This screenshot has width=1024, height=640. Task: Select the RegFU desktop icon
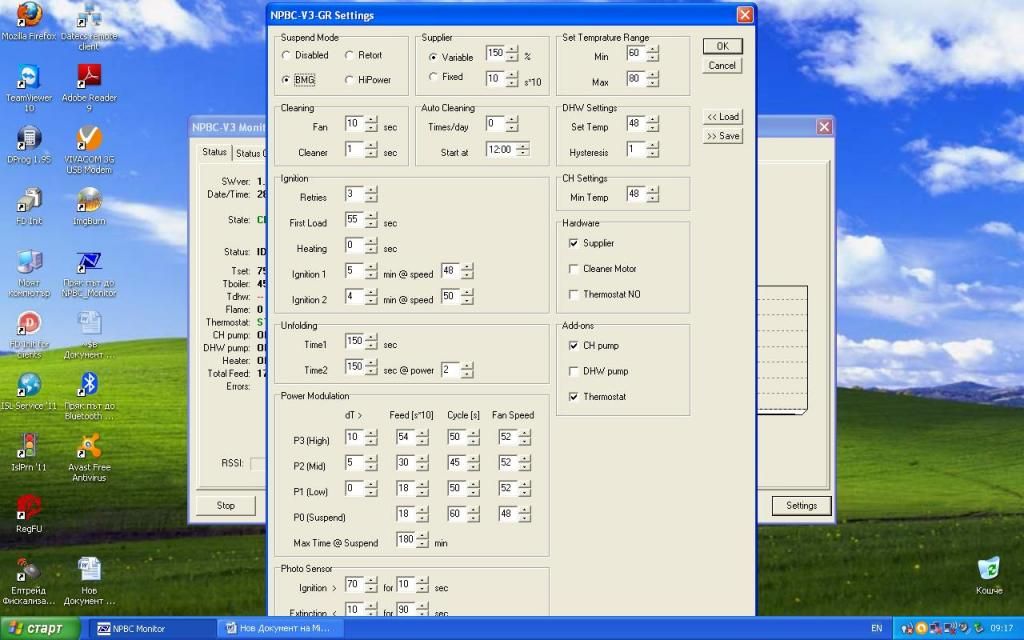[x=29, y=514]
